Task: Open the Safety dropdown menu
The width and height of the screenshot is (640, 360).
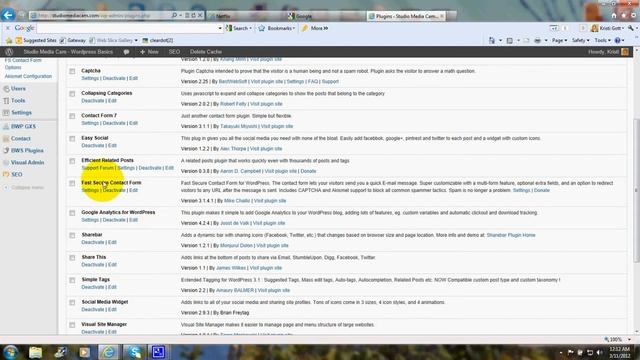Action: (580, 40)
